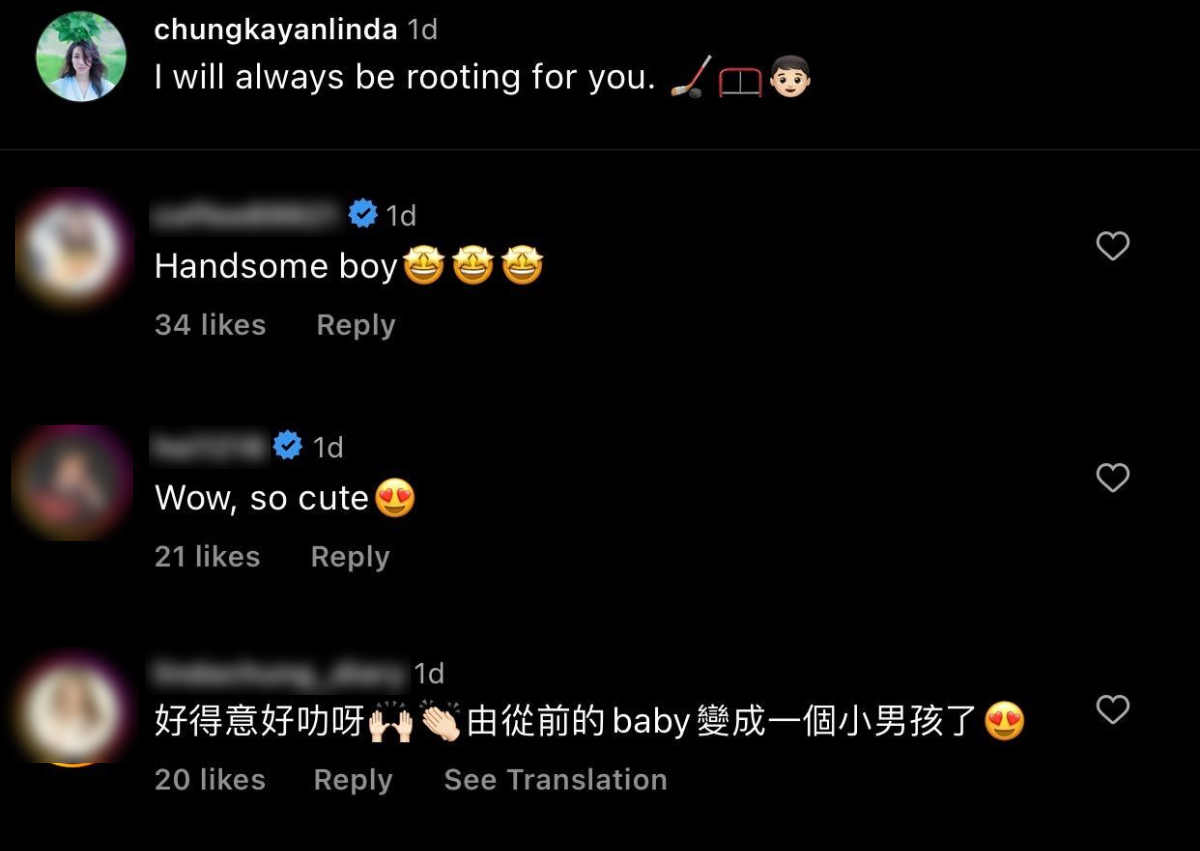Open blurred username above "Wow, so cute"
The width and height of the screenshot is (1200, 851).
pos(211,446)
